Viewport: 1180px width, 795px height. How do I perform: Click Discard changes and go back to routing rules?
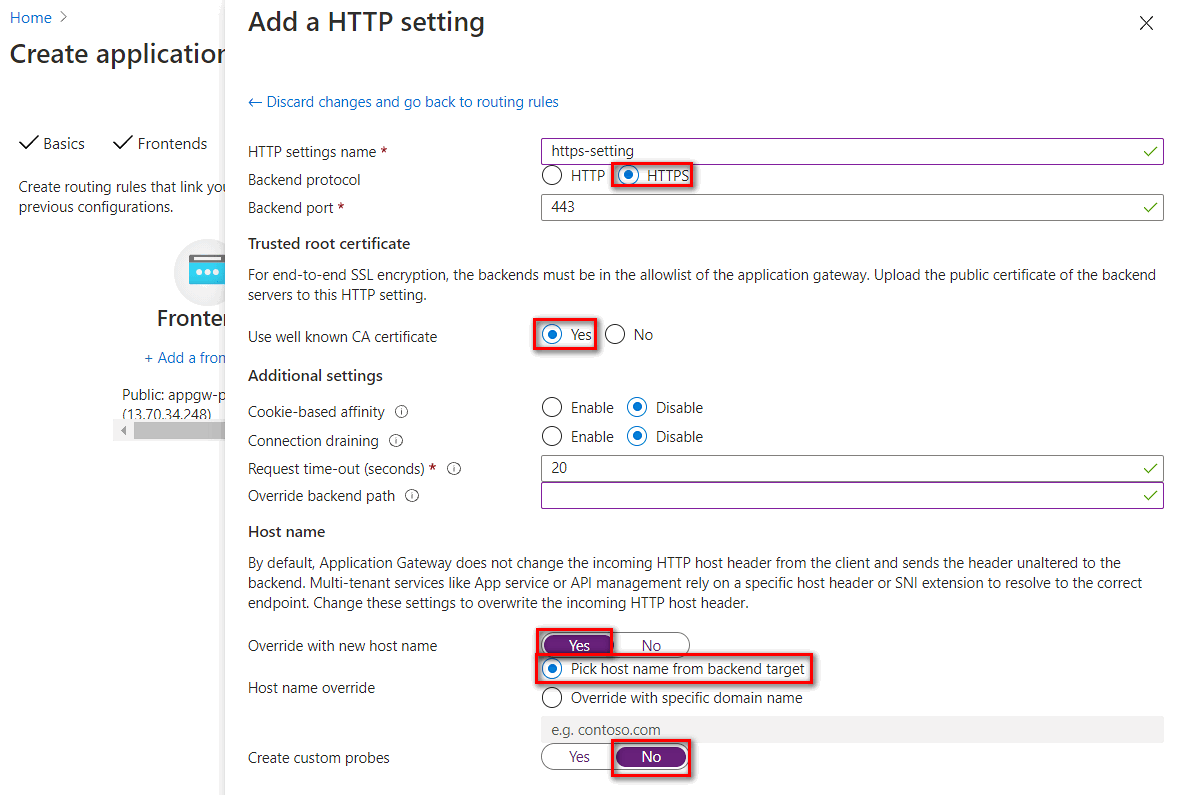pyautogui.click(x=403, y=101)
